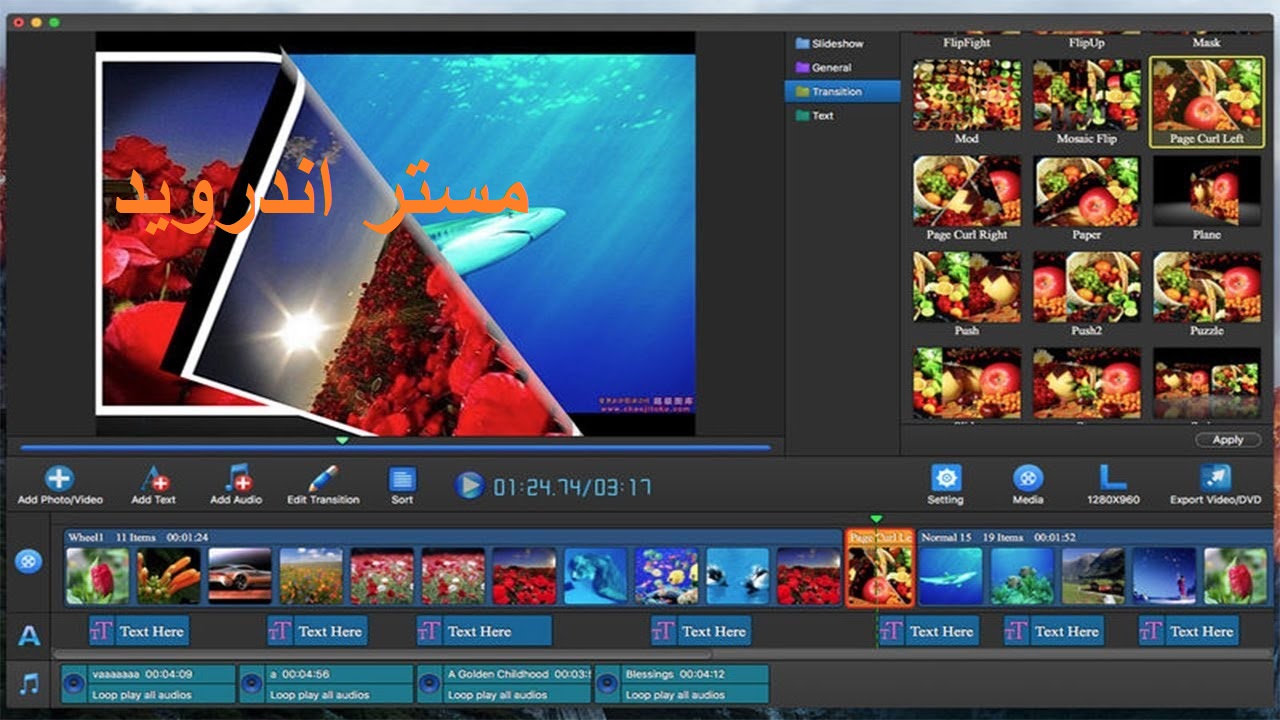The width and height of the screenshot is (1280, 720).
Task: Apply the selected transition
Action: click(x=1228, y=440)
